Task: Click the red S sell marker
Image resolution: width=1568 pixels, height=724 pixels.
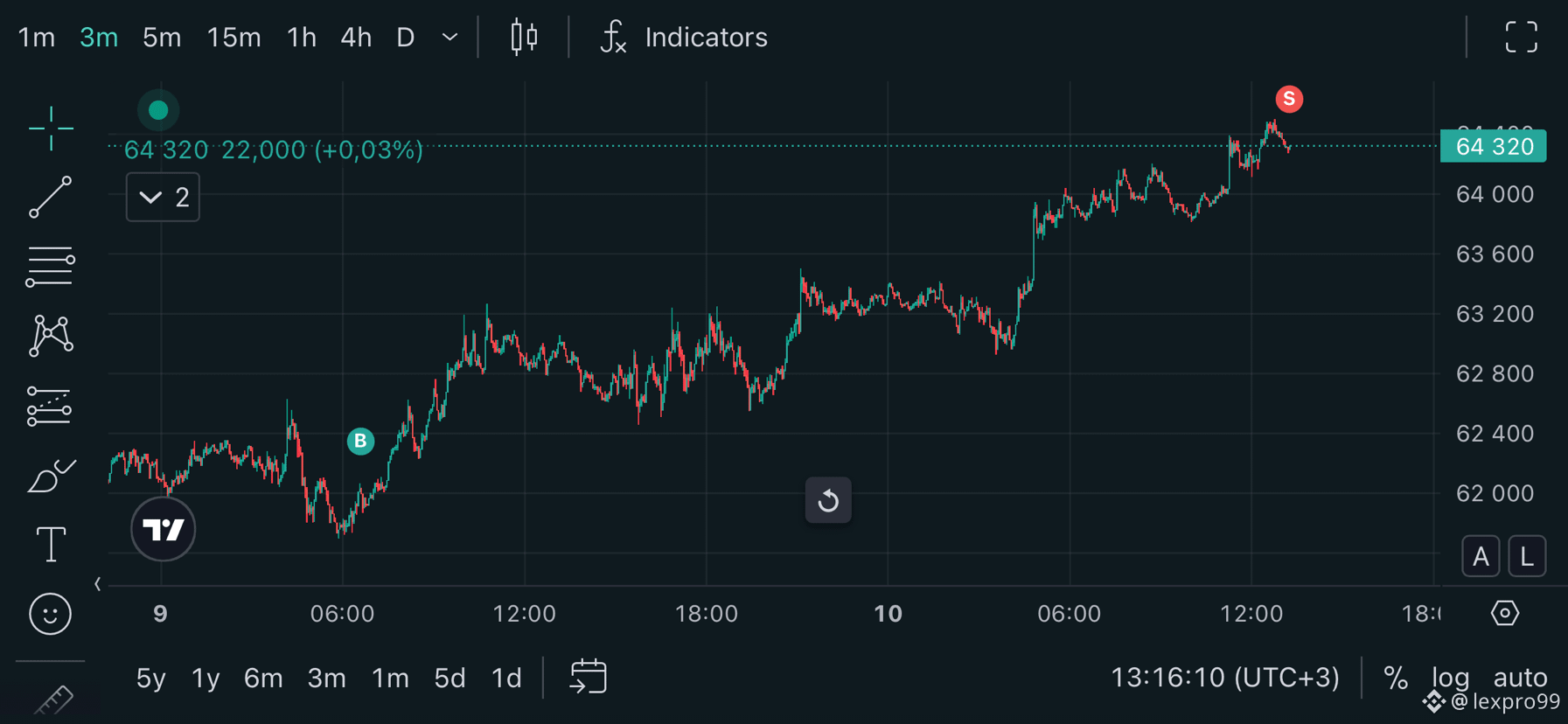Action: [x=1289, y=99]
